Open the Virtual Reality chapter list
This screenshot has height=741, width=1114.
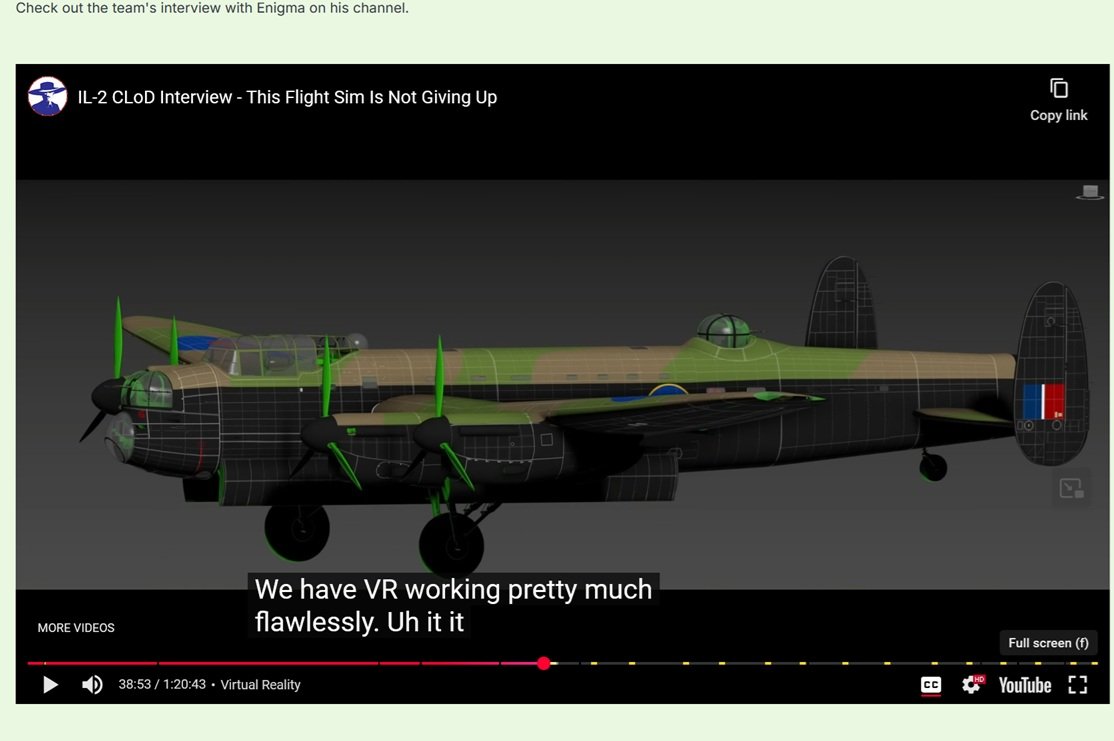click(x=260, y=685)
